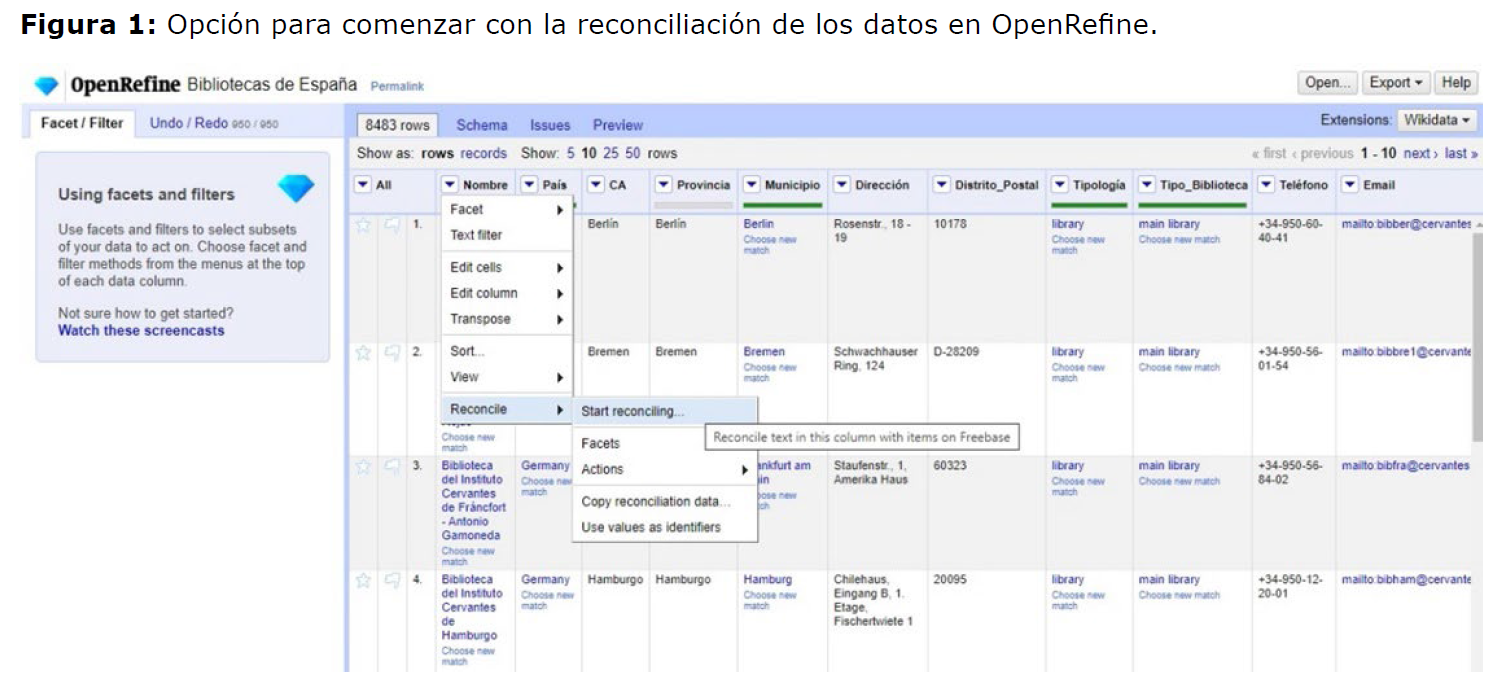Screen dimensions: 1511x674
Task: Flag row 1
Action: click(x=392, y=225)
